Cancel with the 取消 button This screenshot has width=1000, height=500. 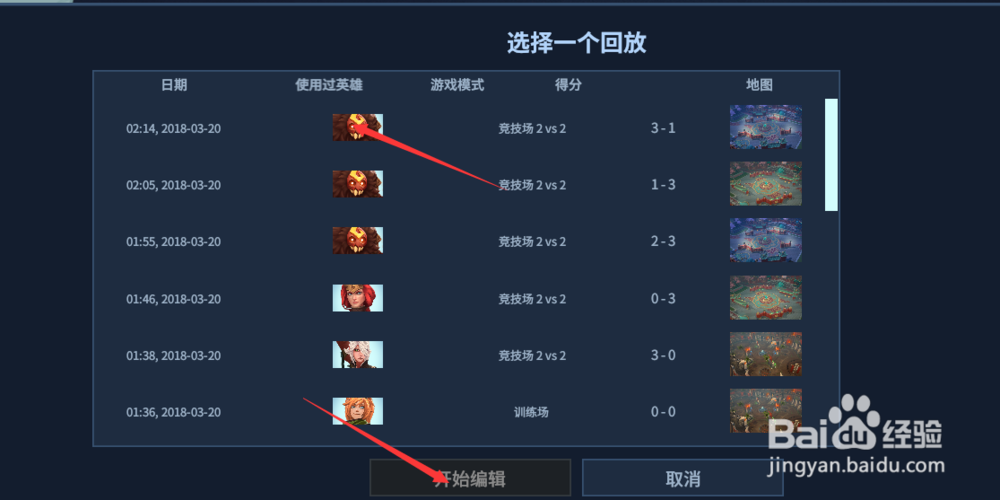pyautogui.click(x=682, y=478)
